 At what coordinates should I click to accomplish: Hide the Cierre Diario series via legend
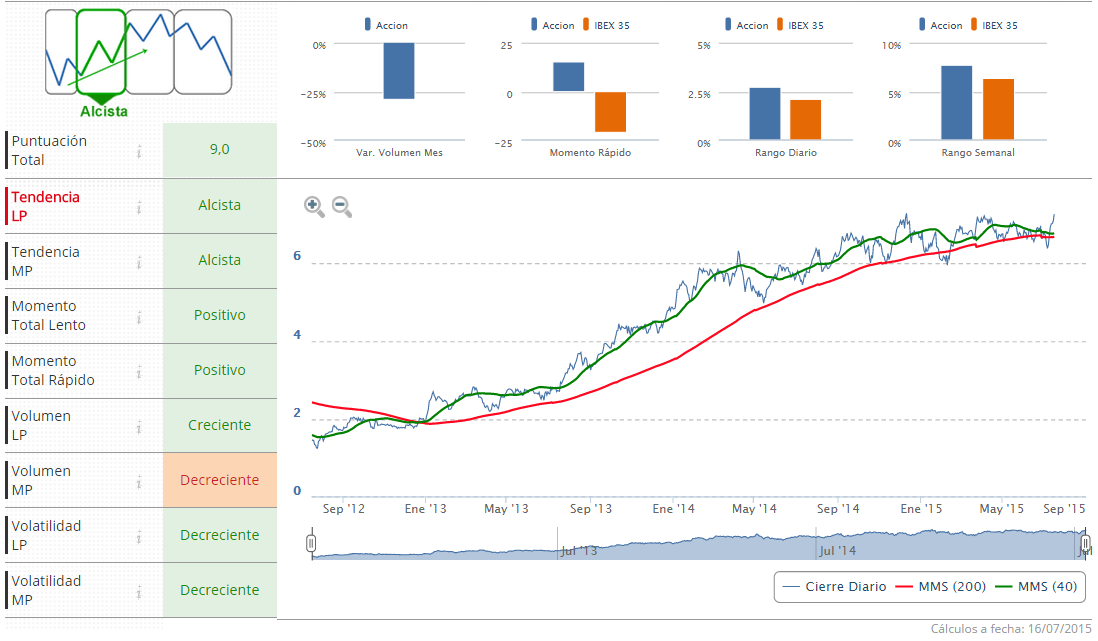pyautogui.click(x=835, y=587)
